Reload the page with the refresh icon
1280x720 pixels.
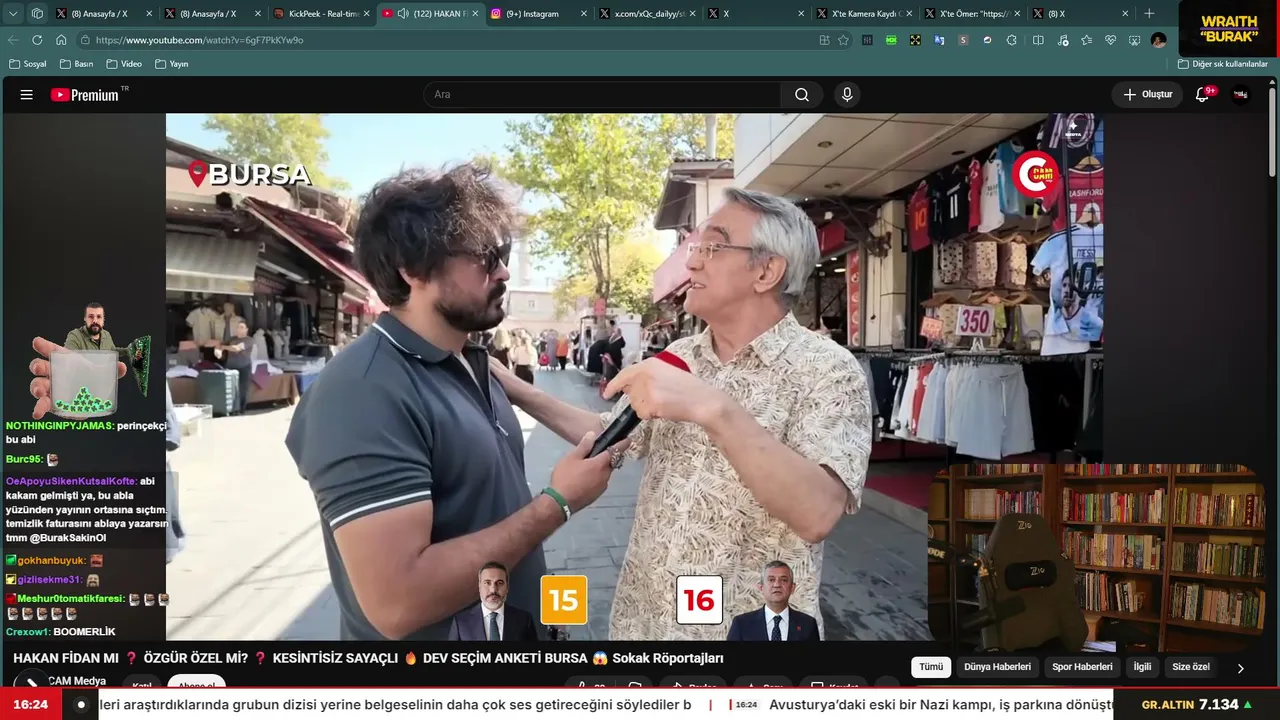coord(37,40)
